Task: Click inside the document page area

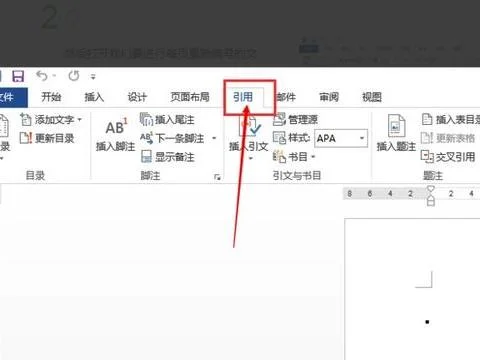Action: pyautogui.click(x=413, y=289)
